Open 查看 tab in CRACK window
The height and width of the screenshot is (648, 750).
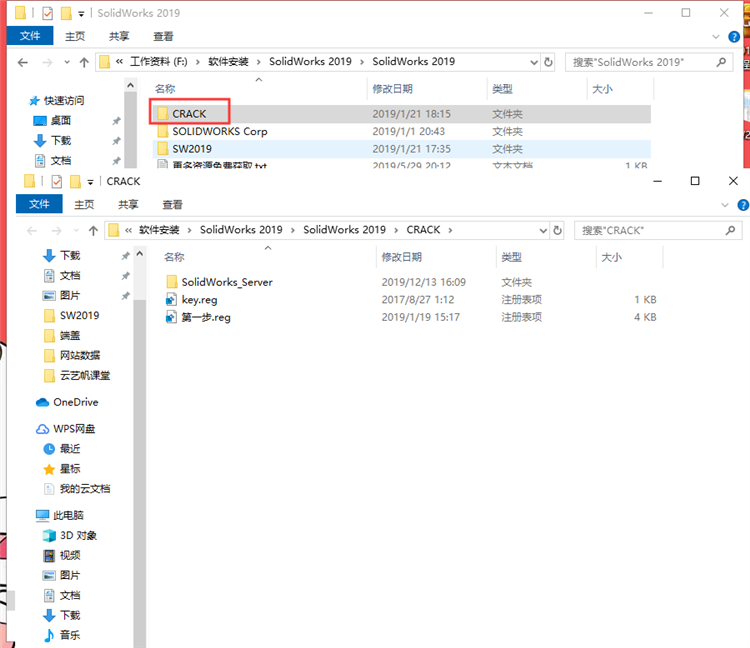172,204
